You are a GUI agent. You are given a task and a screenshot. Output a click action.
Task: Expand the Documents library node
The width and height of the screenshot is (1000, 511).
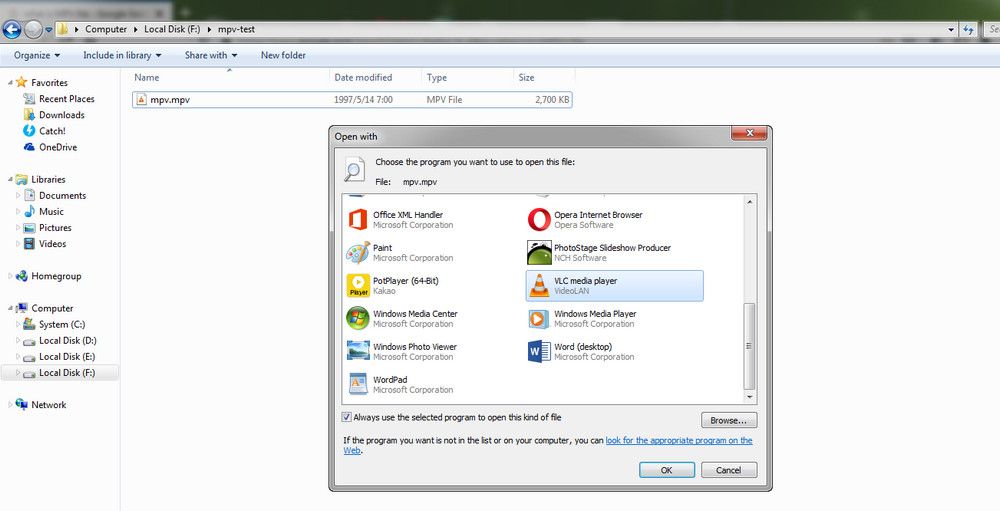click(x=18, y=195)
